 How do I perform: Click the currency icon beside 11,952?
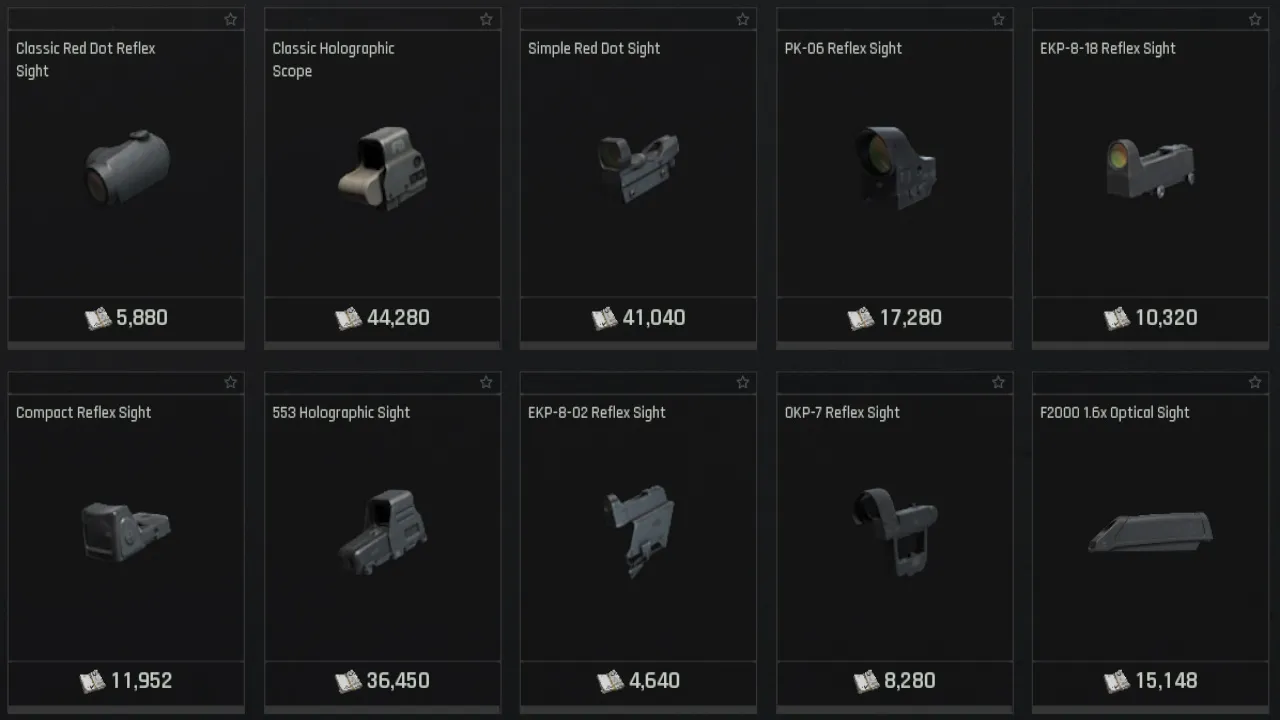click(93, 682)
